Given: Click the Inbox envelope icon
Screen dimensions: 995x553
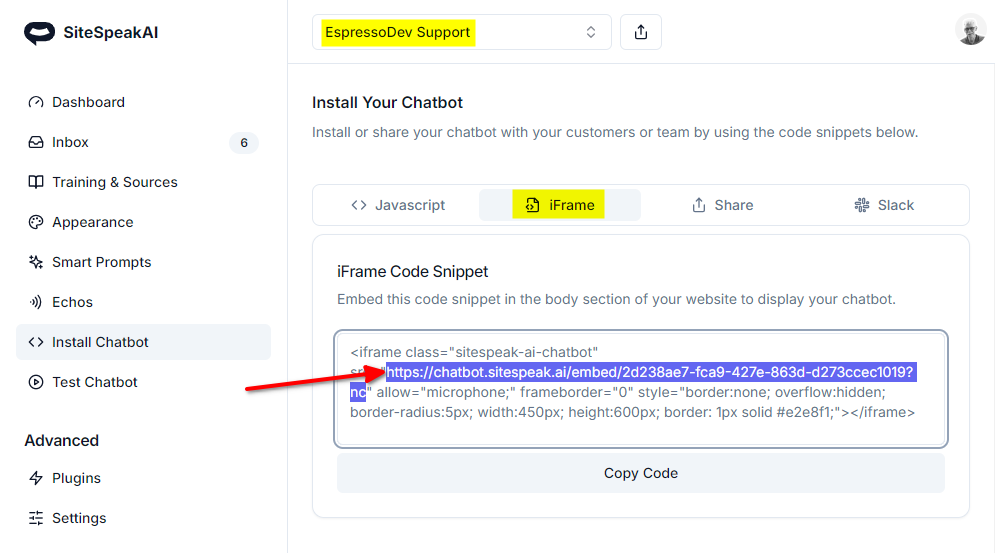Looking at the screenshot, I should point(36,142).
